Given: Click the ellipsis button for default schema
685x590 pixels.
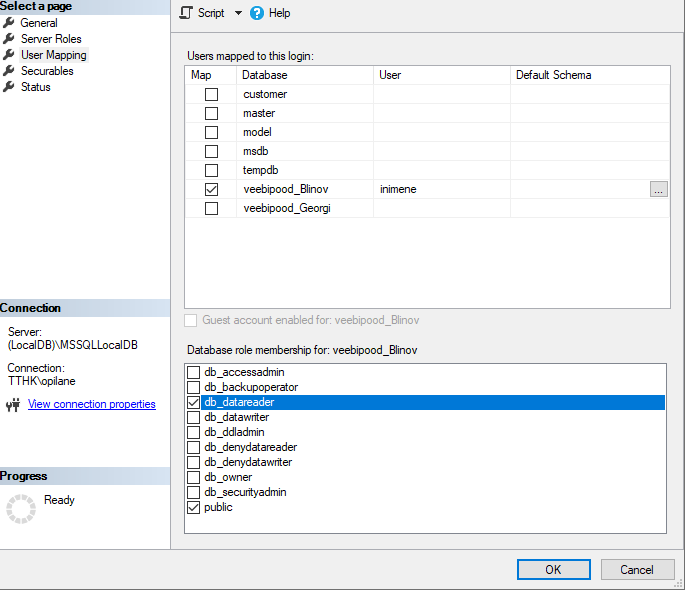Looking at the screenshot, I should coord(658,189).
